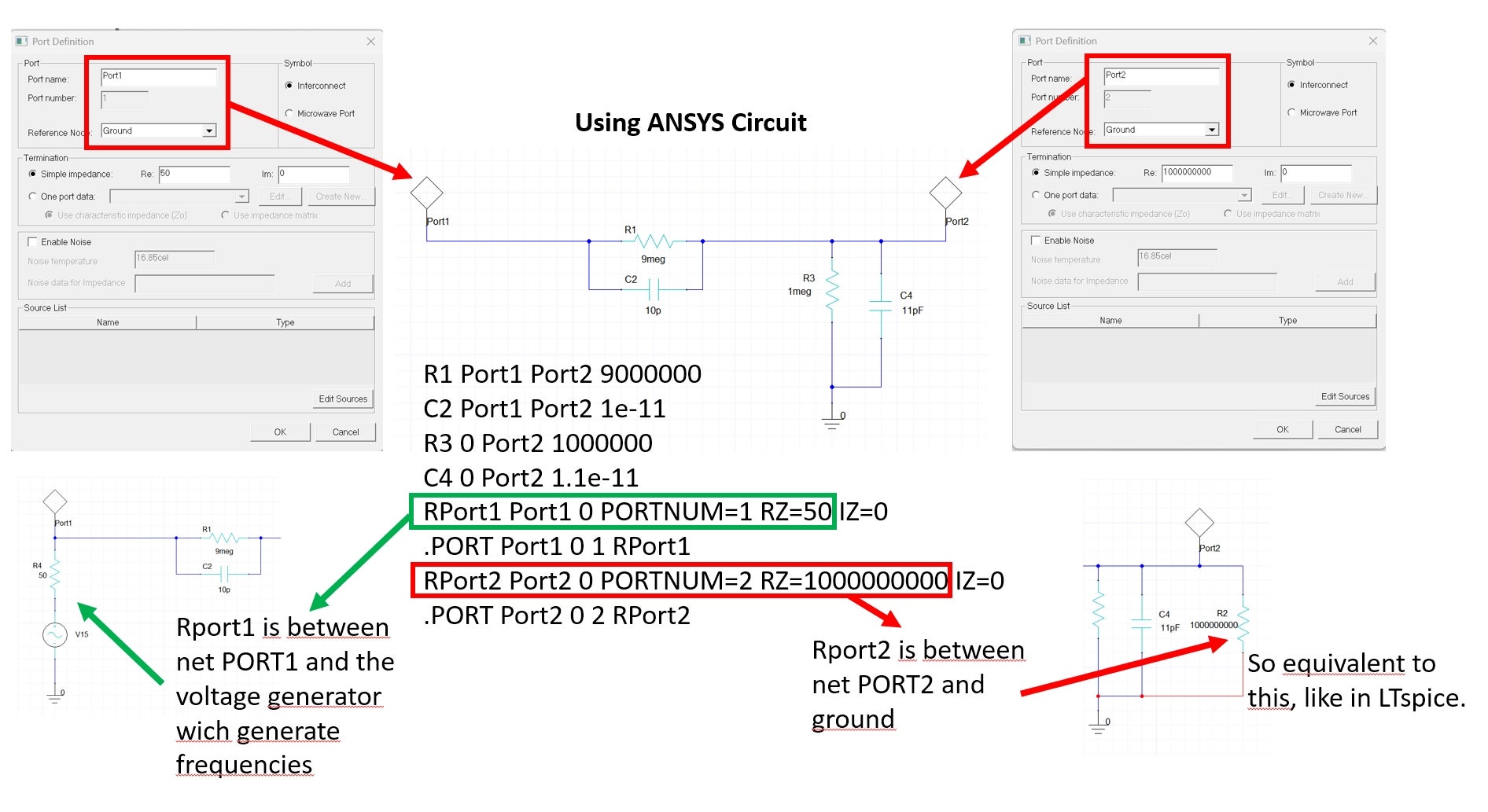This screenshot has height=812, width=1488.
Task: Select the Port1 diamond symbol in main schematic
Action: 427,193
